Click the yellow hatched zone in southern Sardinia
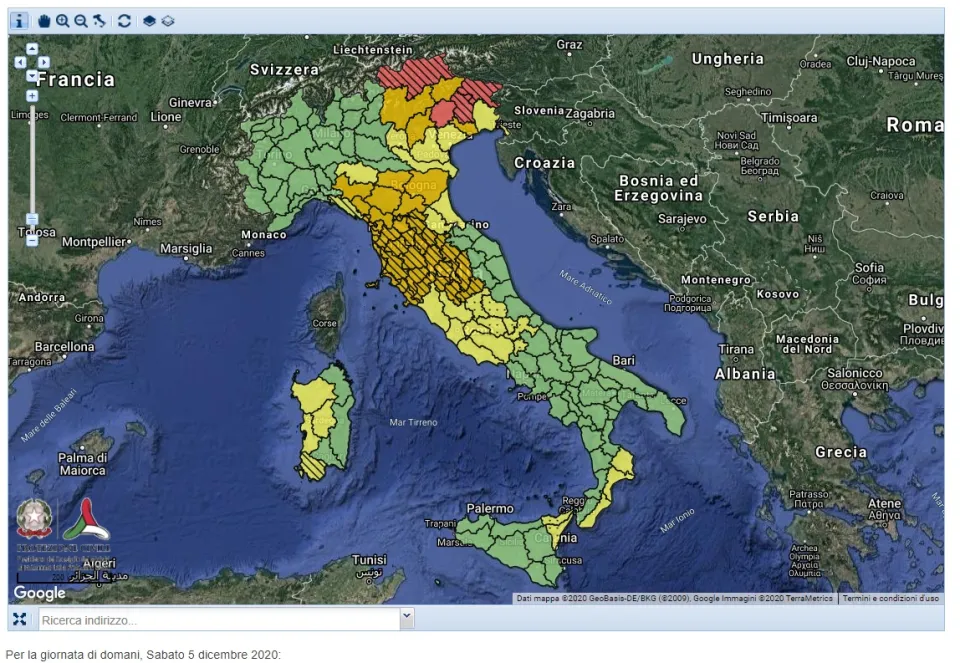960x663 pixels. [312, 466]
